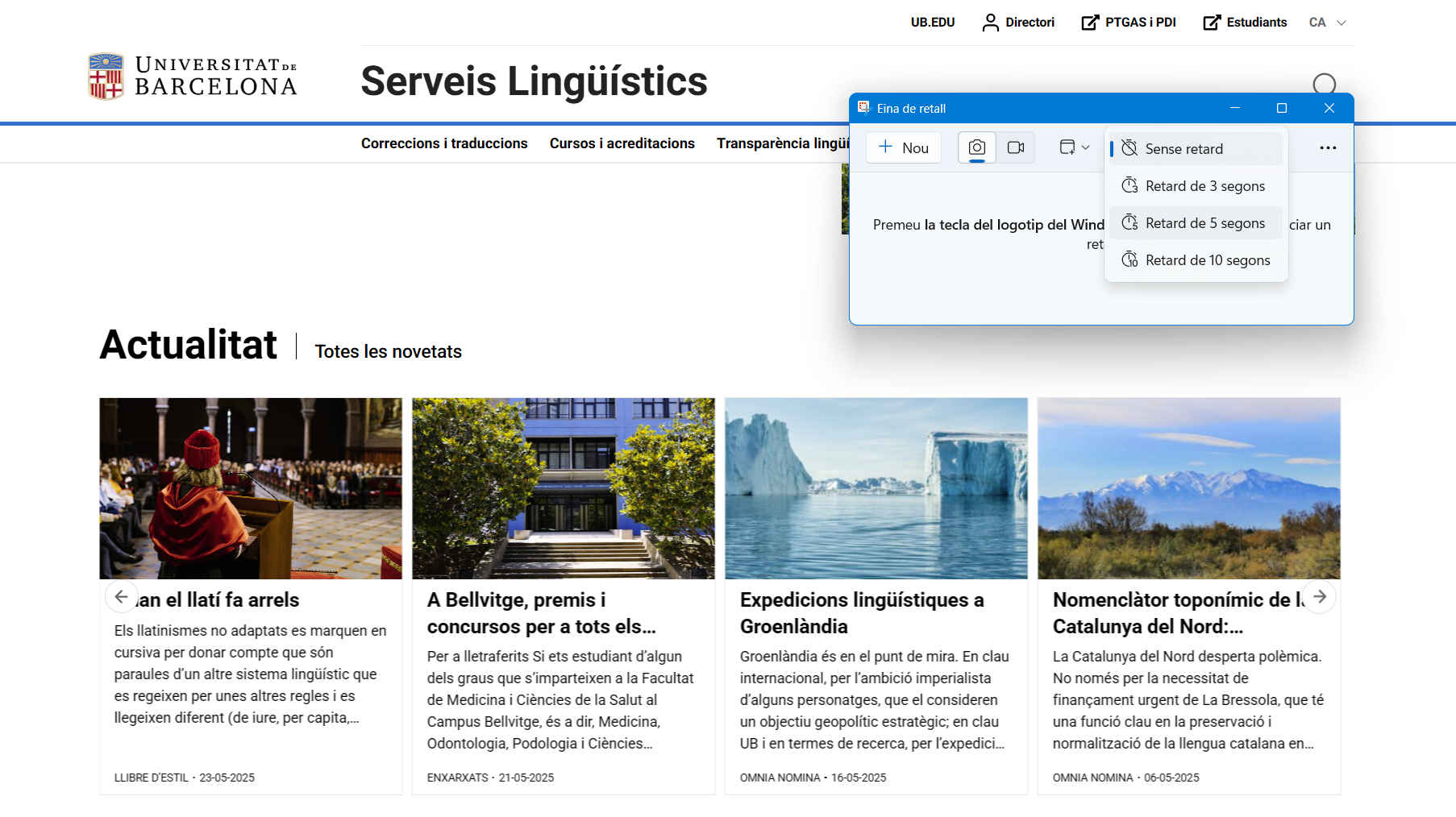Open the snipping shape mode dropdown
This screenshot has width=1456, height=817.
1074,147
